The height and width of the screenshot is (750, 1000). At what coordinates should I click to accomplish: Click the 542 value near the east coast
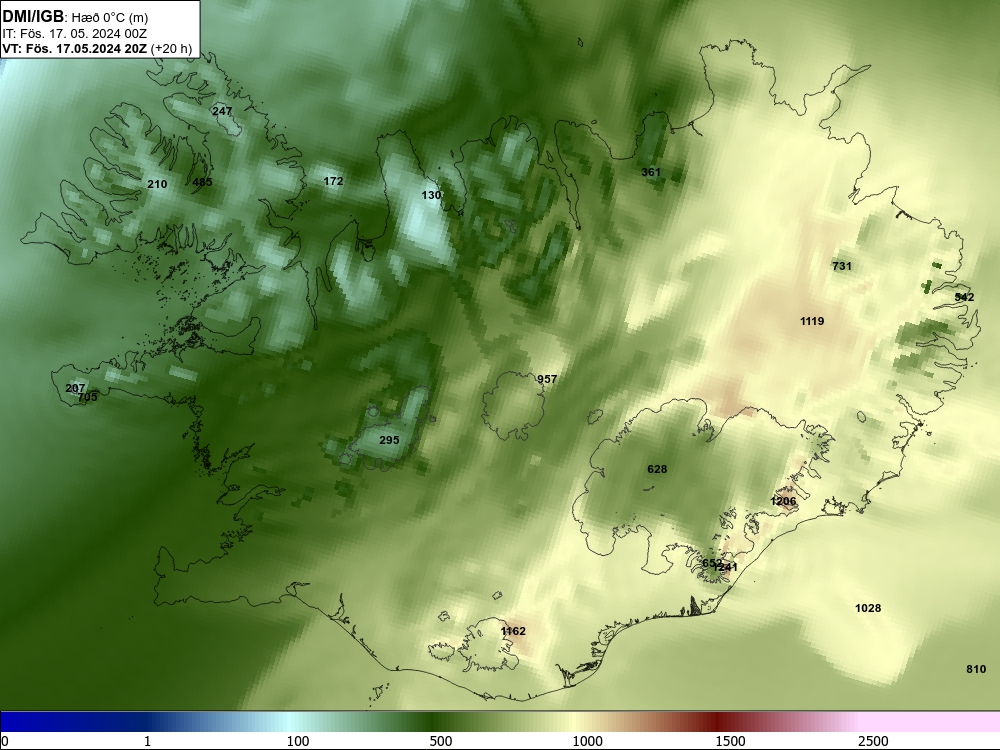point(964,297)
